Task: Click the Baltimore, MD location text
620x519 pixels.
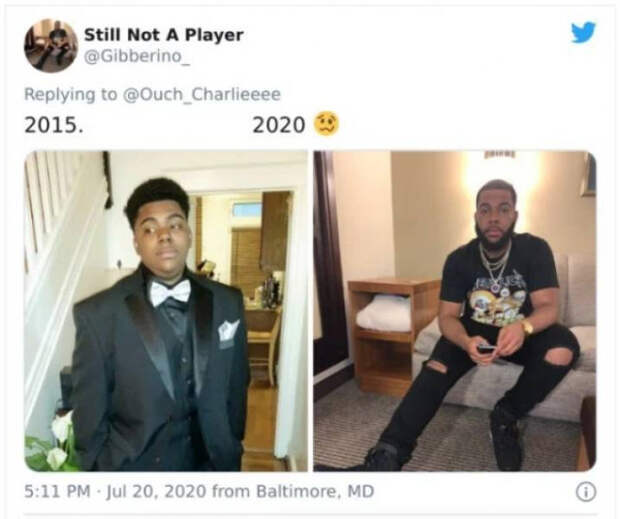Action: click(x=315, y=492)
